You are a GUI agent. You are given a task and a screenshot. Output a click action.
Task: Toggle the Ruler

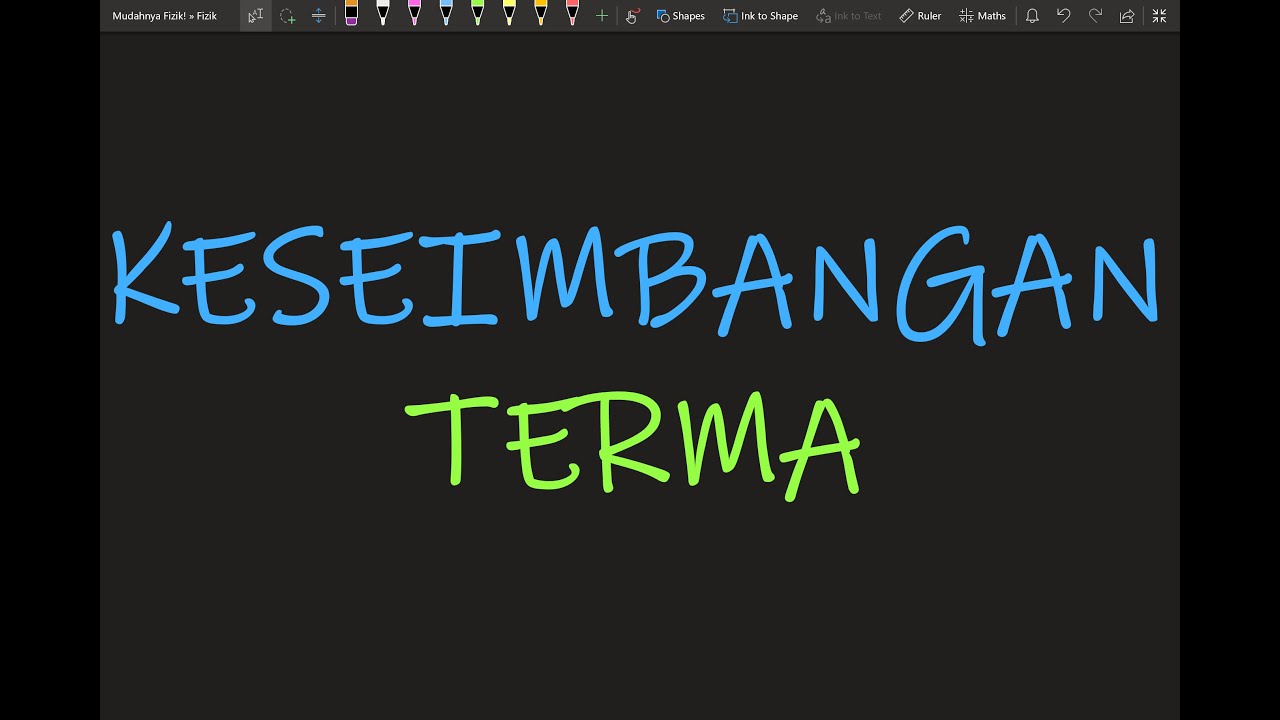(x=920, y=16)
